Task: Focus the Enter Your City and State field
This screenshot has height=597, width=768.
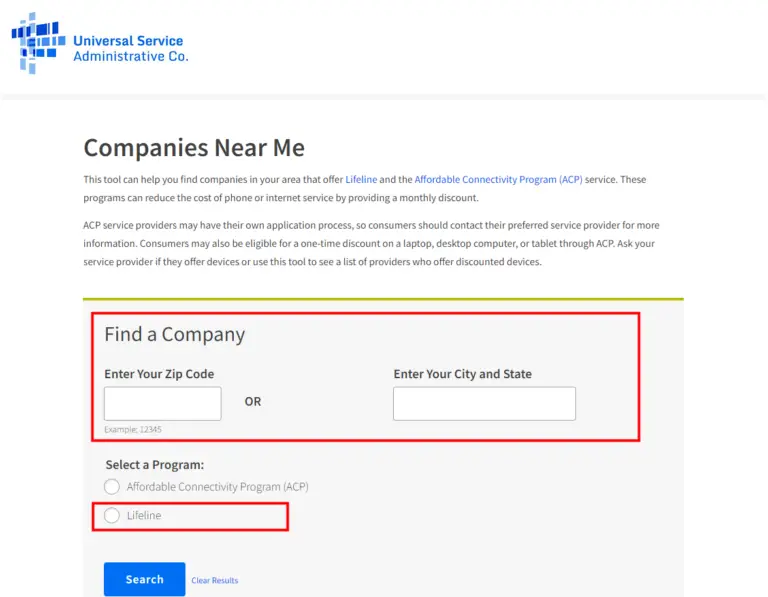Action: [484, 404]
